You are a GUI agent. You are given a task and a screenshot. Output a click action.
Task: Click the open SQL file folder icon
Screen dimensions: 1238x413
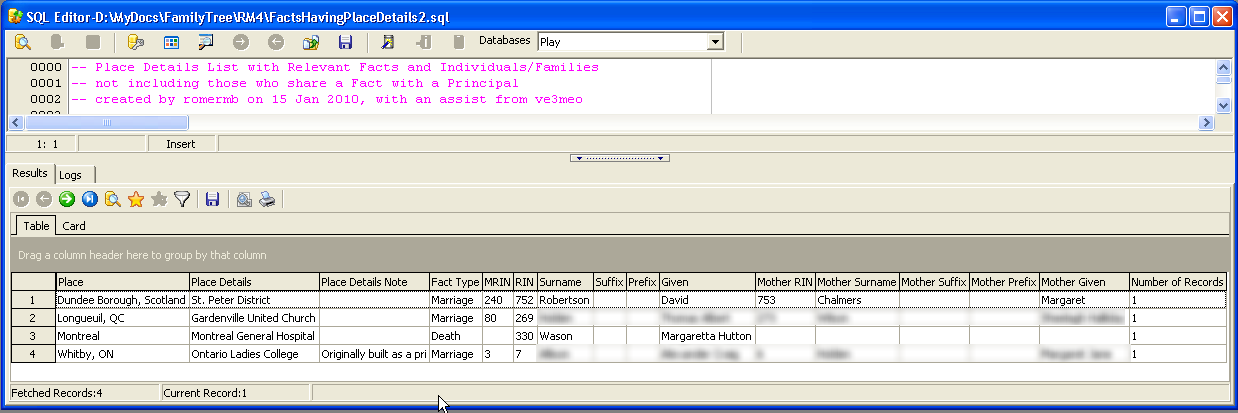point(311,42)
